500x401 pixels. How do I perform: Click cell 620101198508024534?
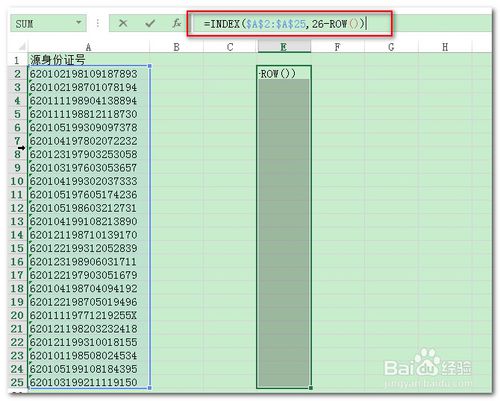(x=89, y=356)
